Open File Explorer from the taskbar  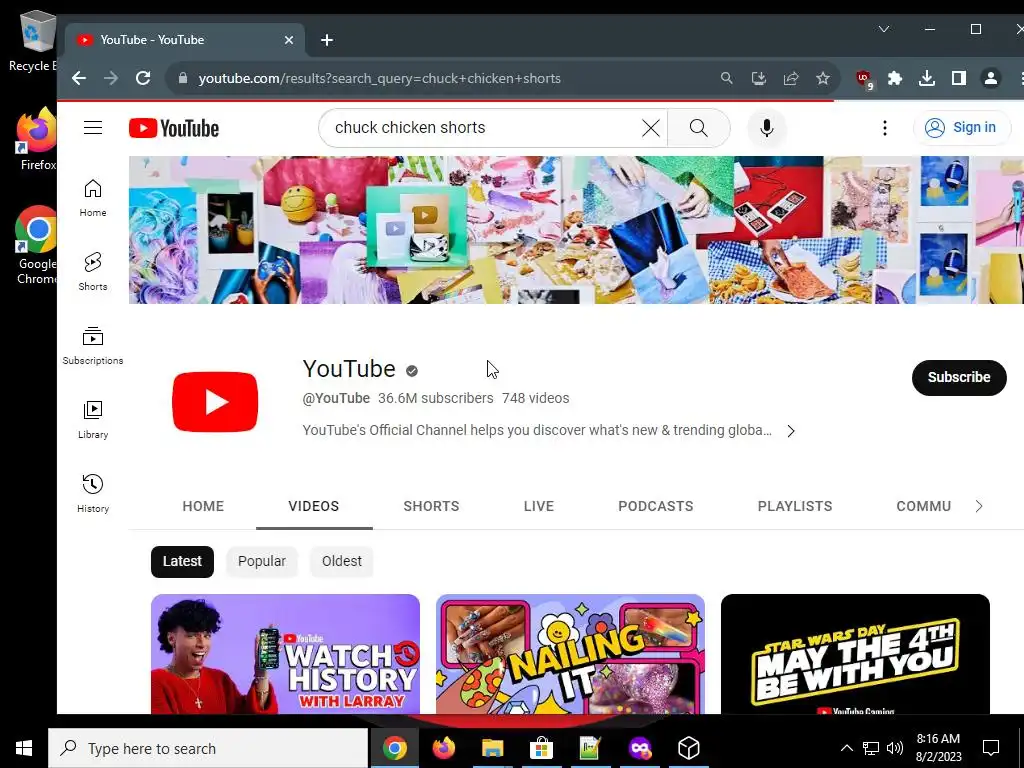click(492, 748)
